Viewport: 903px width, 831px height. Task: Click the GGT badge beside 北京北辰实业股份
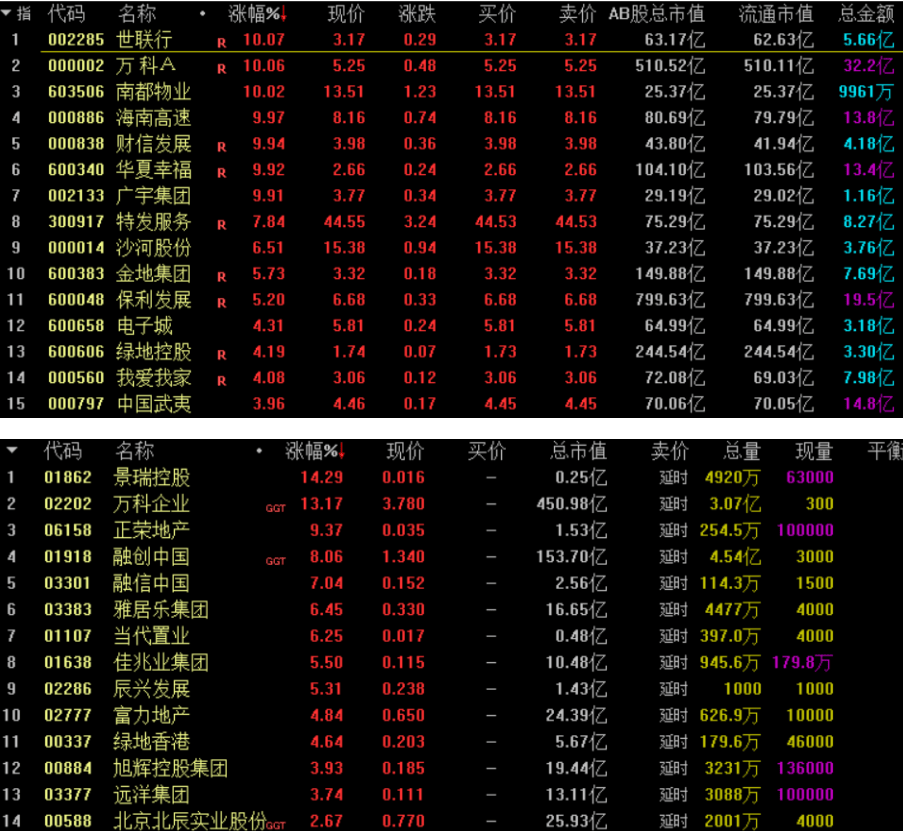pyautogui.click(x=275, y=825)
